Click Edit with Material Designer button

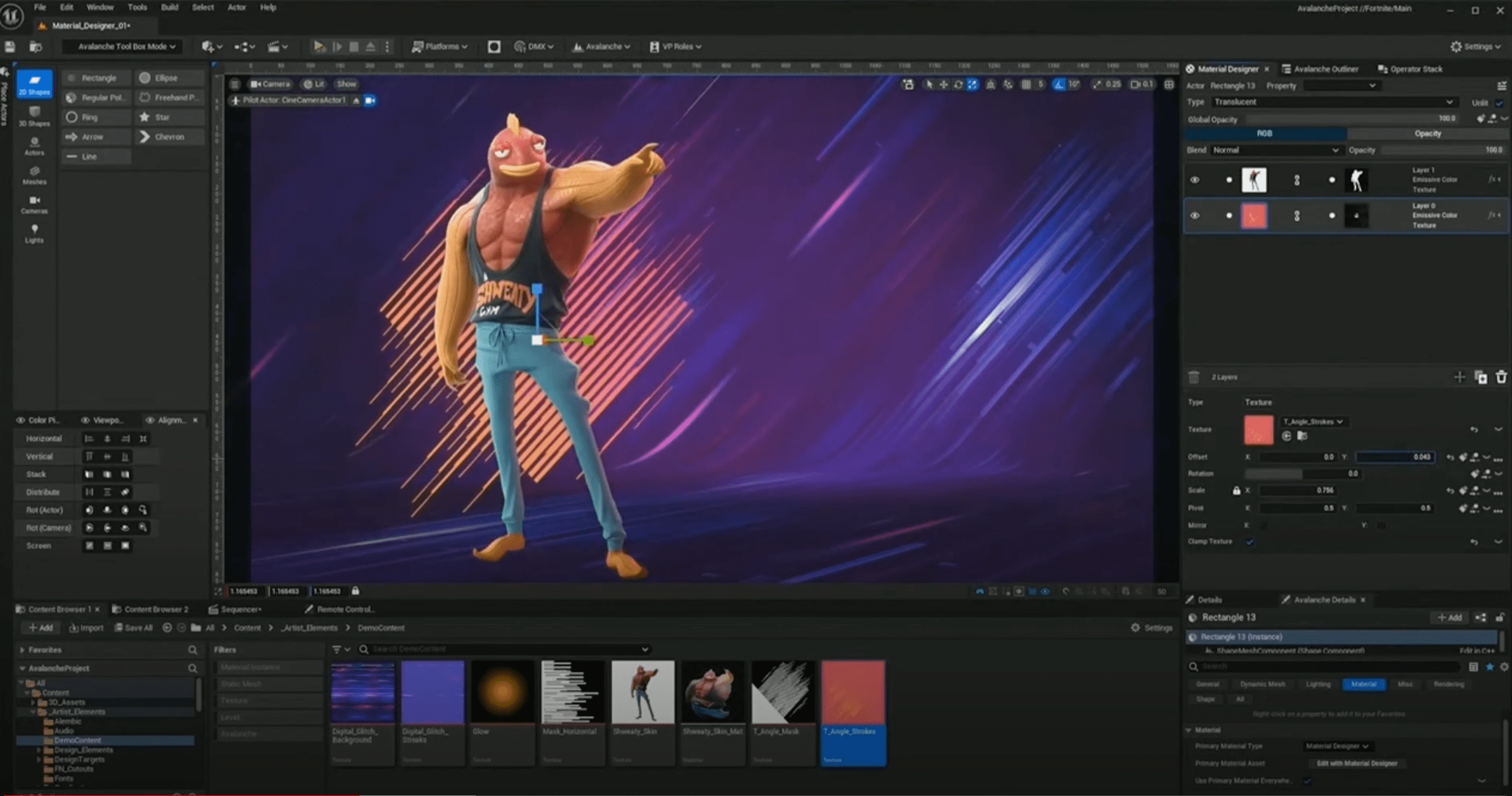point(1357,763)
